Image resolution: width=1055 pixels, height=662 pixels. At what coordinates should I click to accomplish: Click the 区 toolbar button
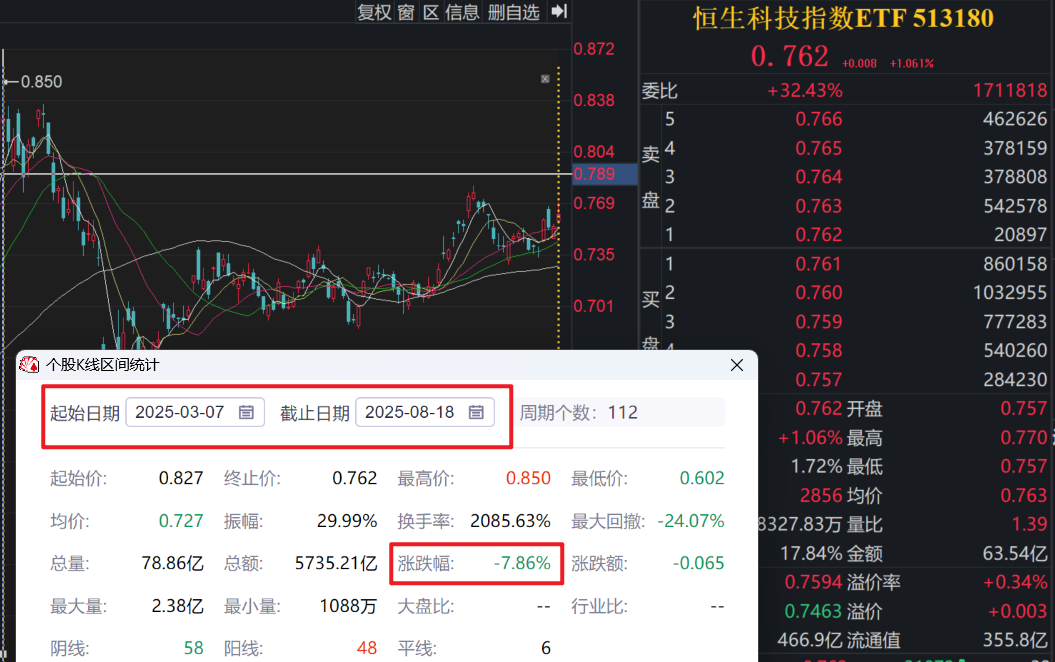tap(431, 12)
